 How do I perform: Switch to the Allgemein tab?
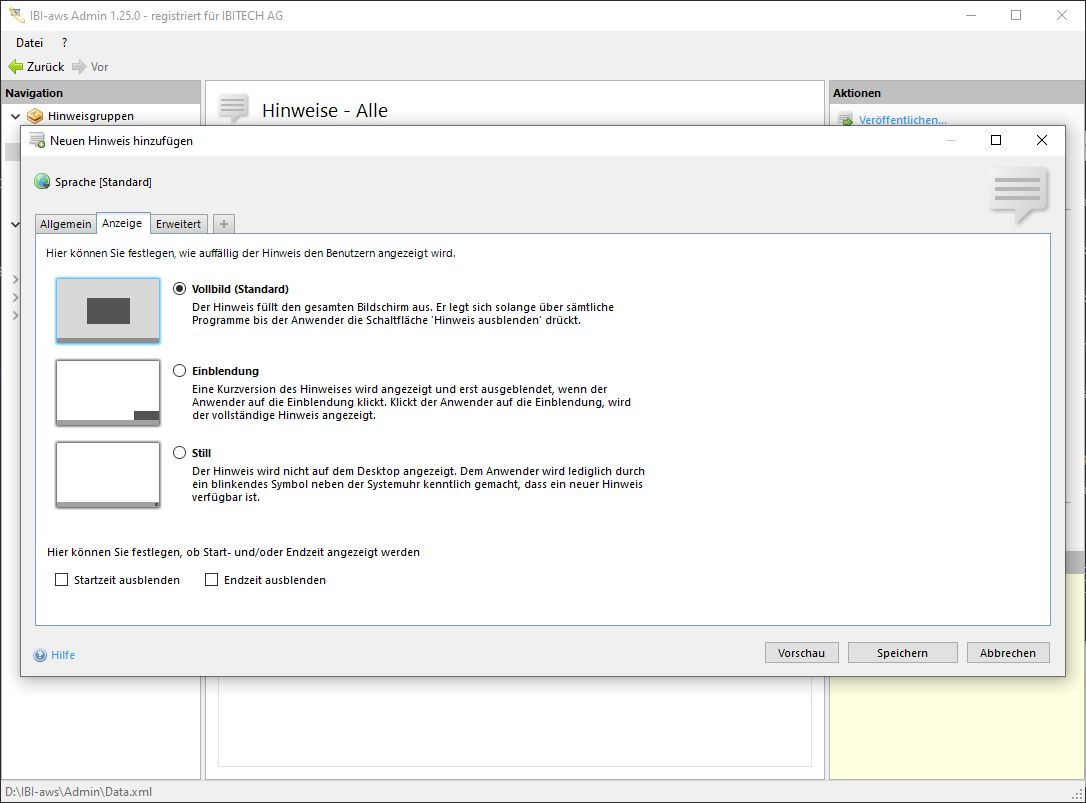pos(66,224)
